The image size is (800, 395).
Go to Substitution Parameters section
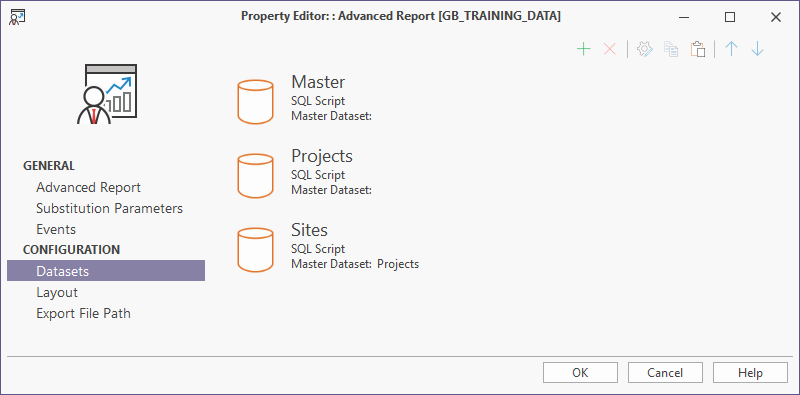[x=109, y=208]
